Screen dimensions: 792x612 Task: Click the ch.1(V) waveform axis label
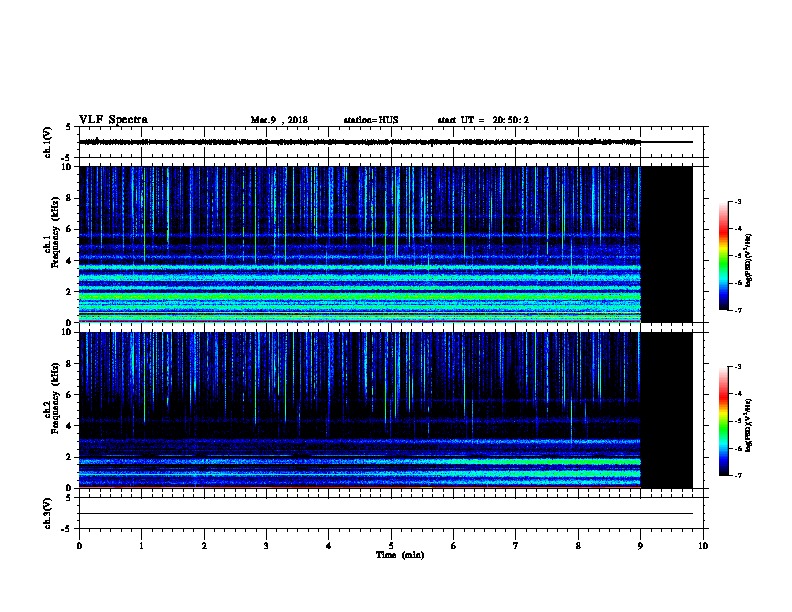coord(47,142)
